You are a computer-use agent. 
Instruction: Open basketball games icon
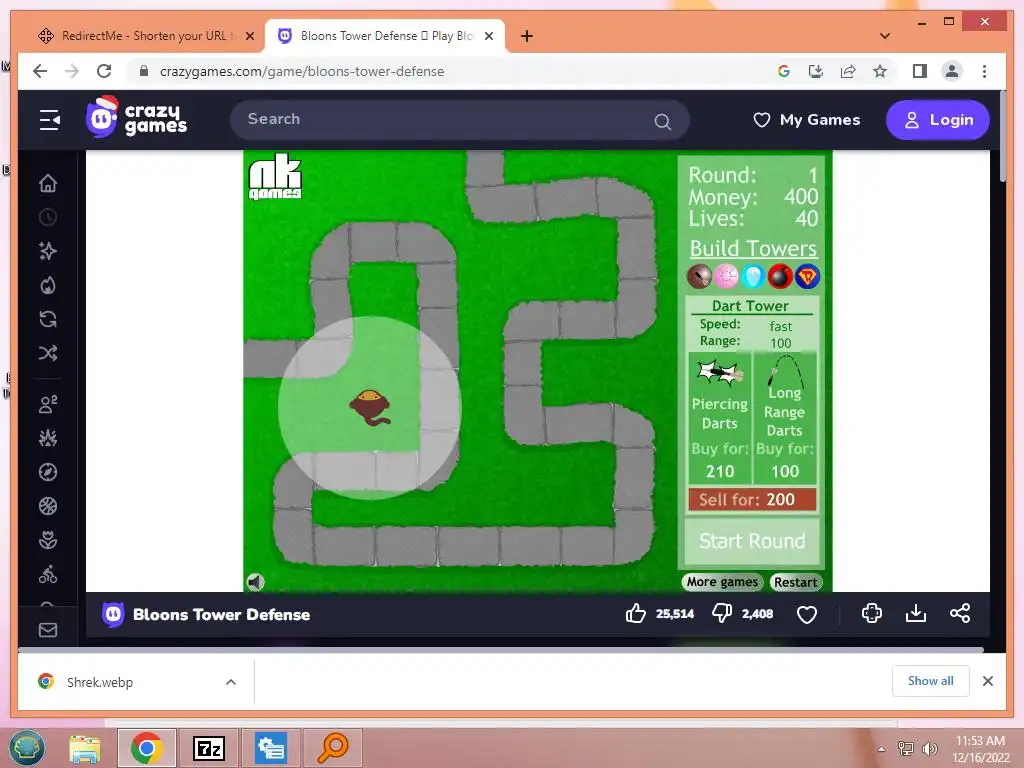point(48,506)
